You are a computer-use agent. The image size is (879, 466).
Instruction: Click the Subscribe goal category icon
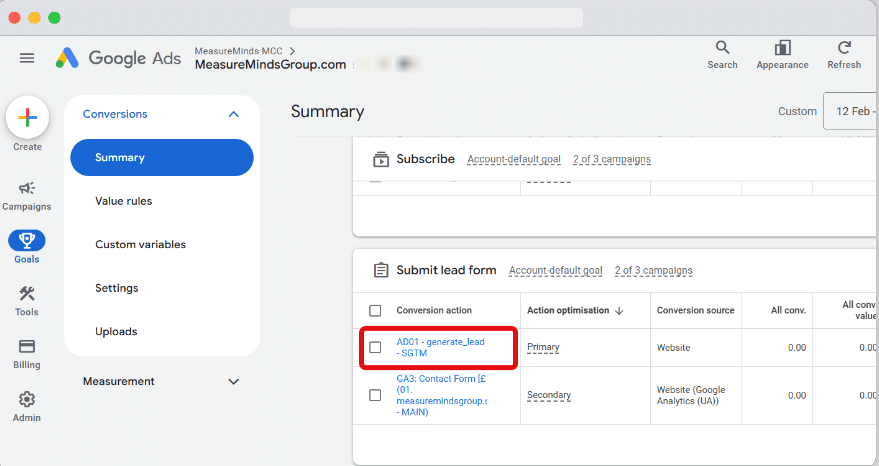(x=381, y=159)
